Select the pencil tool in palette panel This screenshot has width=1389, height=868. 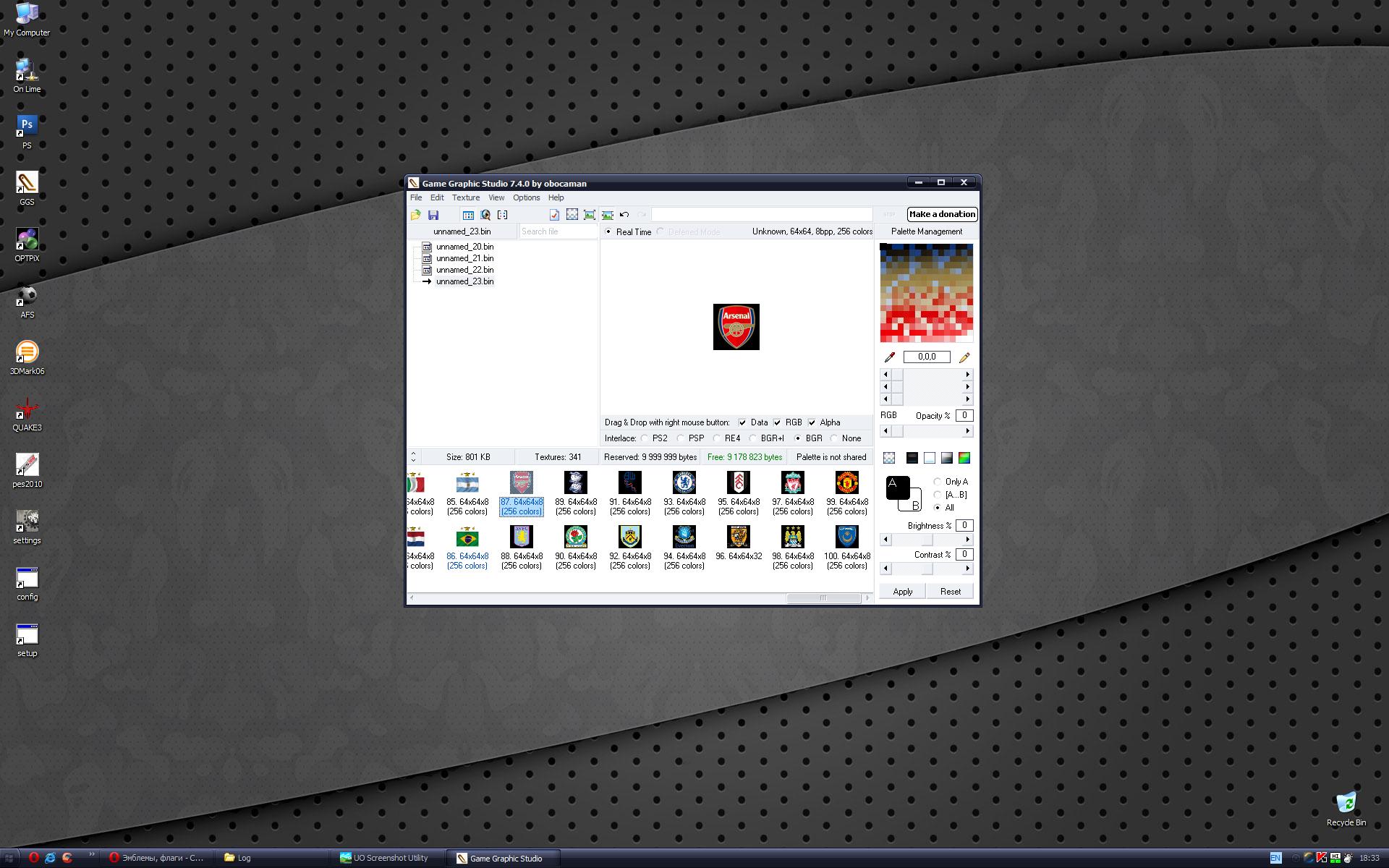pos(964,357)
